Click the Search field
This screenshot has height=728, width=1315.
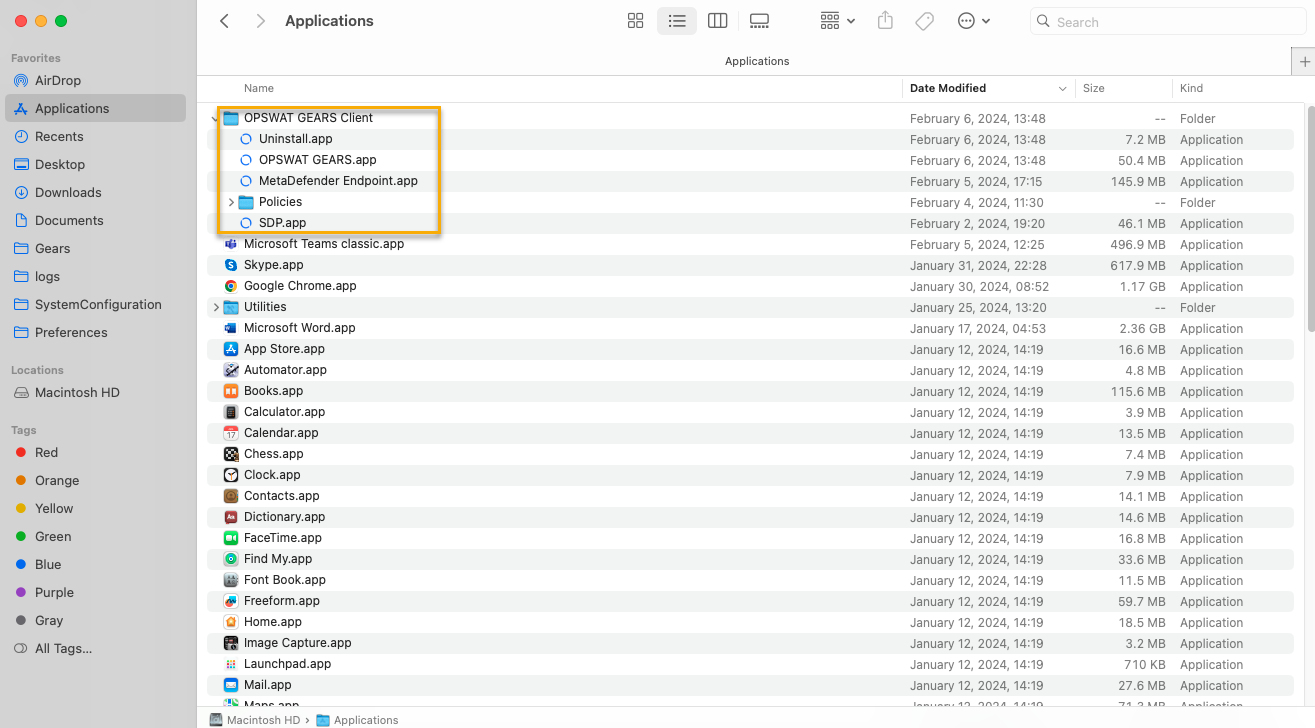[1166, 21]
